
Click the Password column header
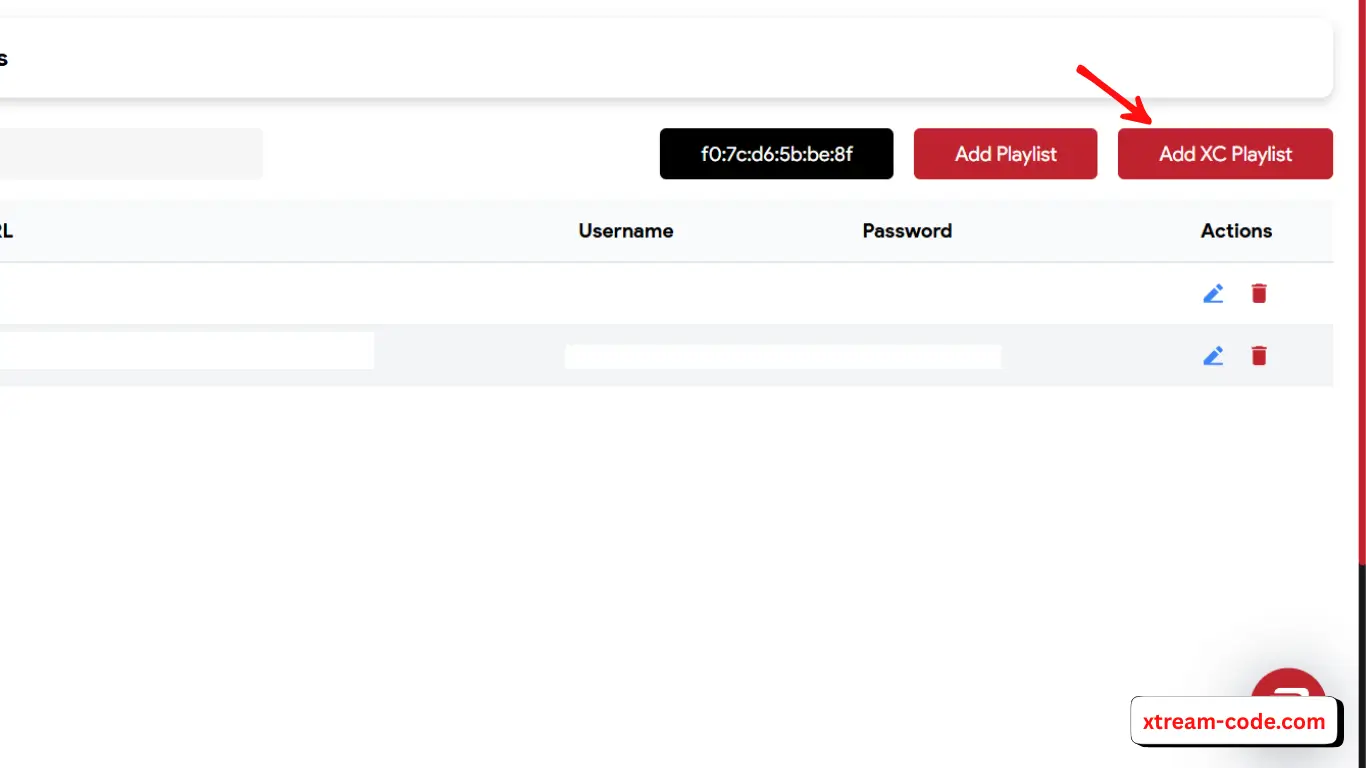point(907,231)
